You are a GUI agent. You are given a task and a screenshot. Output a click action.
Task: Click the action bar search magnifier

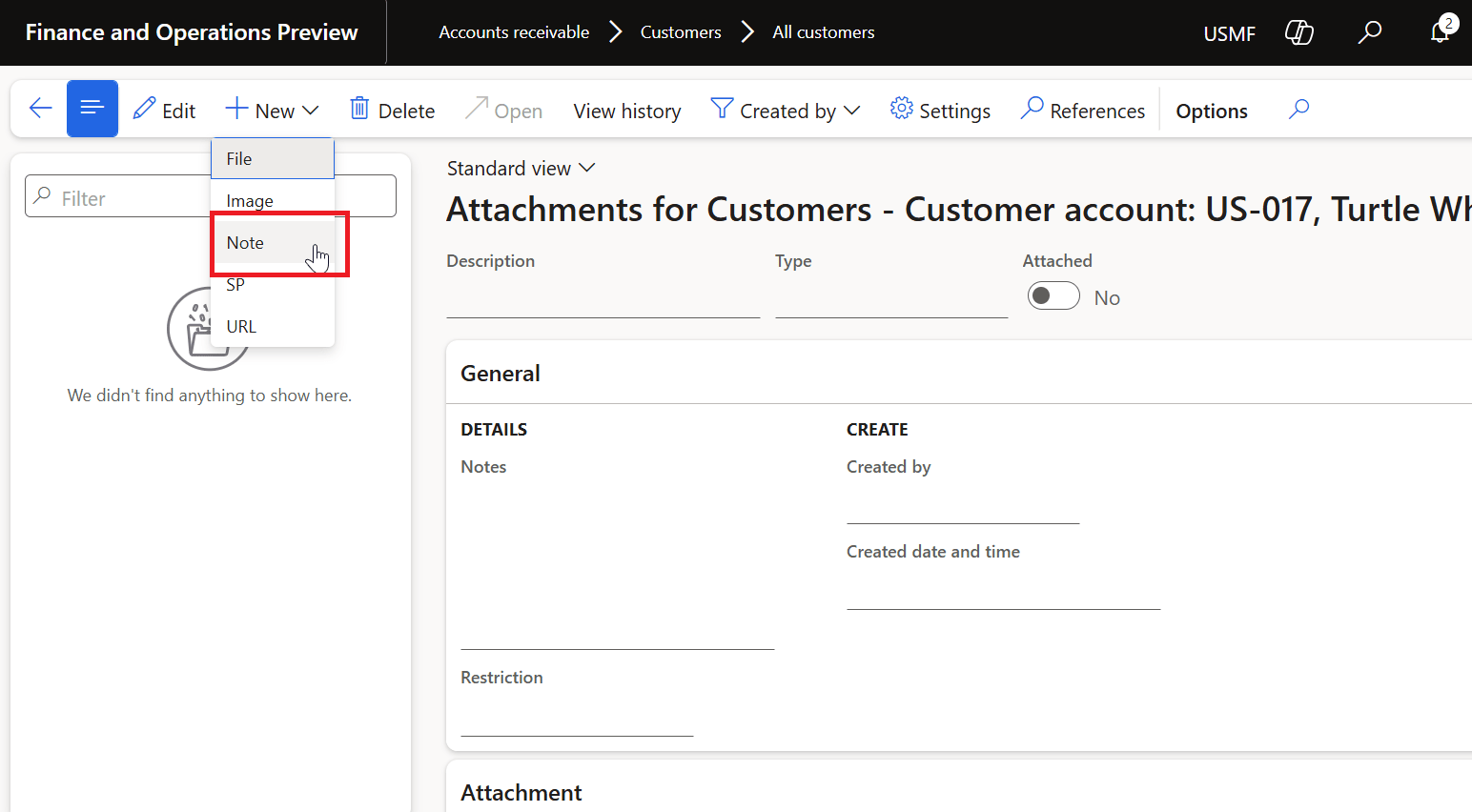point(1298,109)
